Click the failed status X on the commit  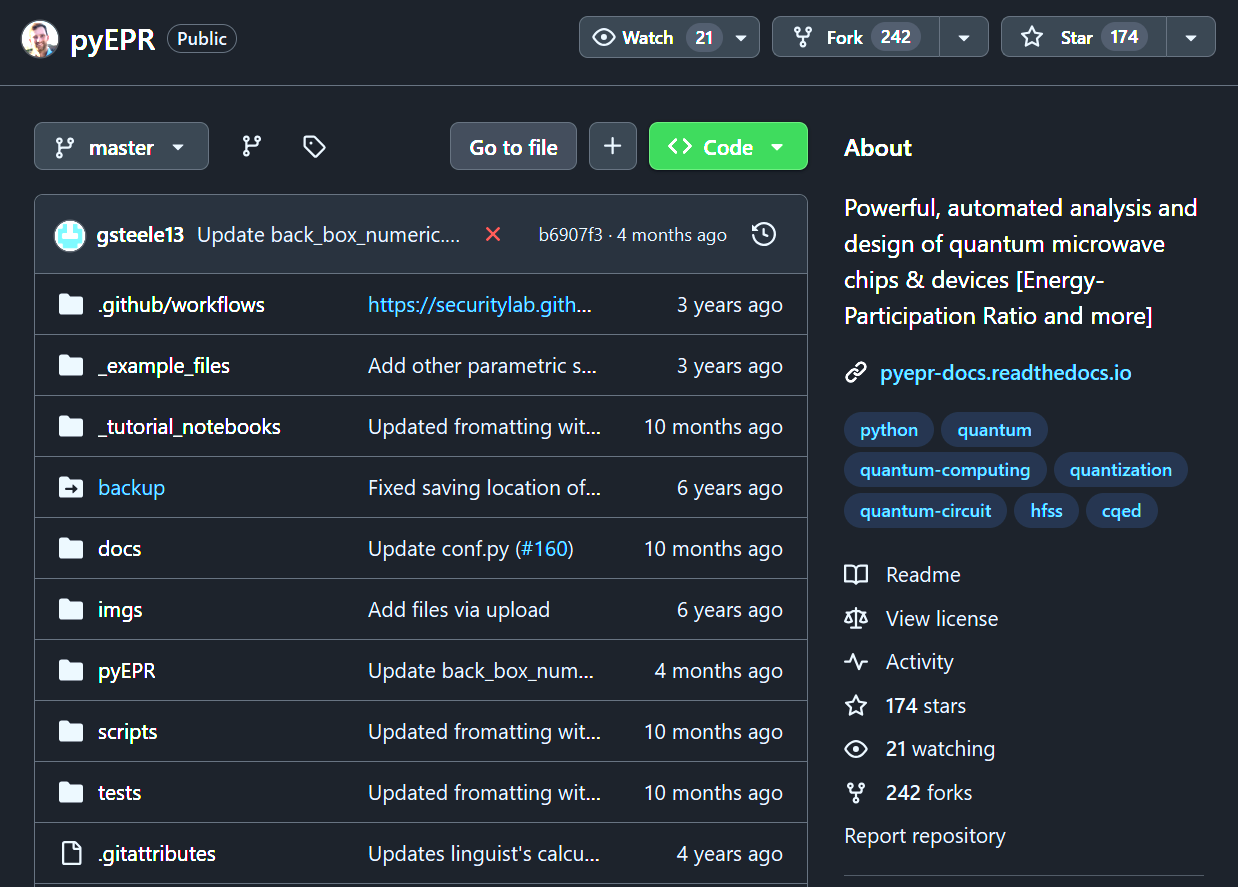[494, 234]
